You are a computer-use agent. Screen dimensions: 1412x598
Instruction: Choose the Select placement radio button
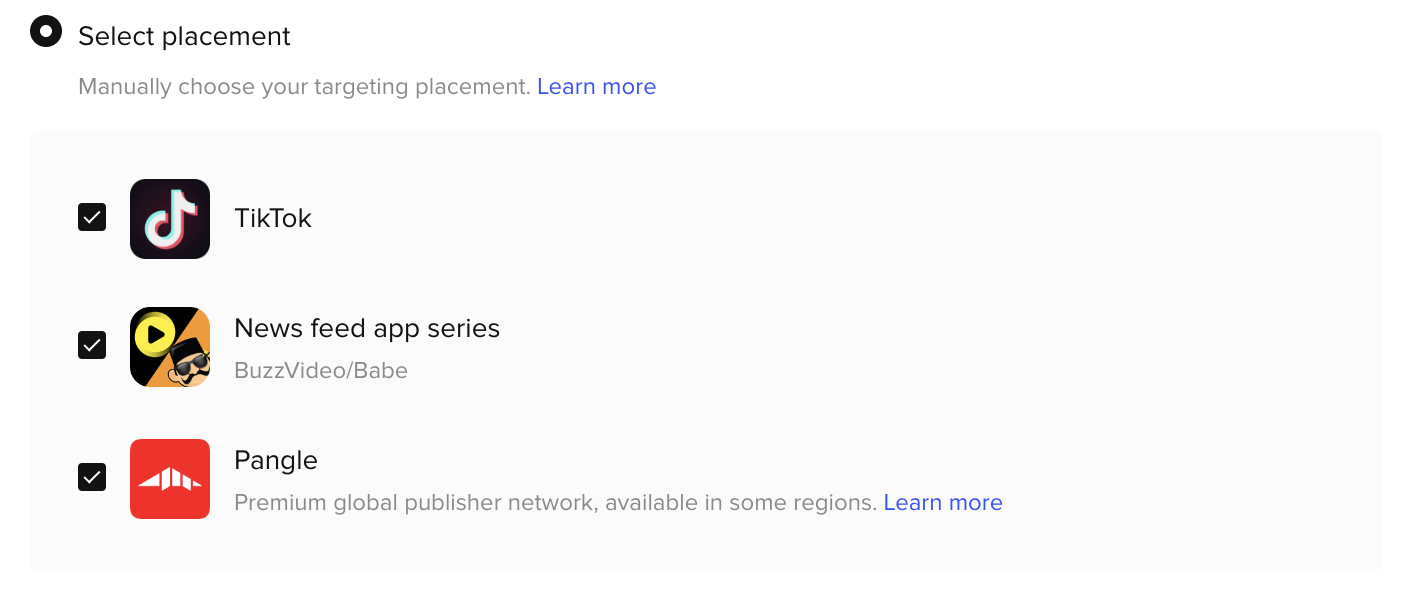tap(46, 31)
